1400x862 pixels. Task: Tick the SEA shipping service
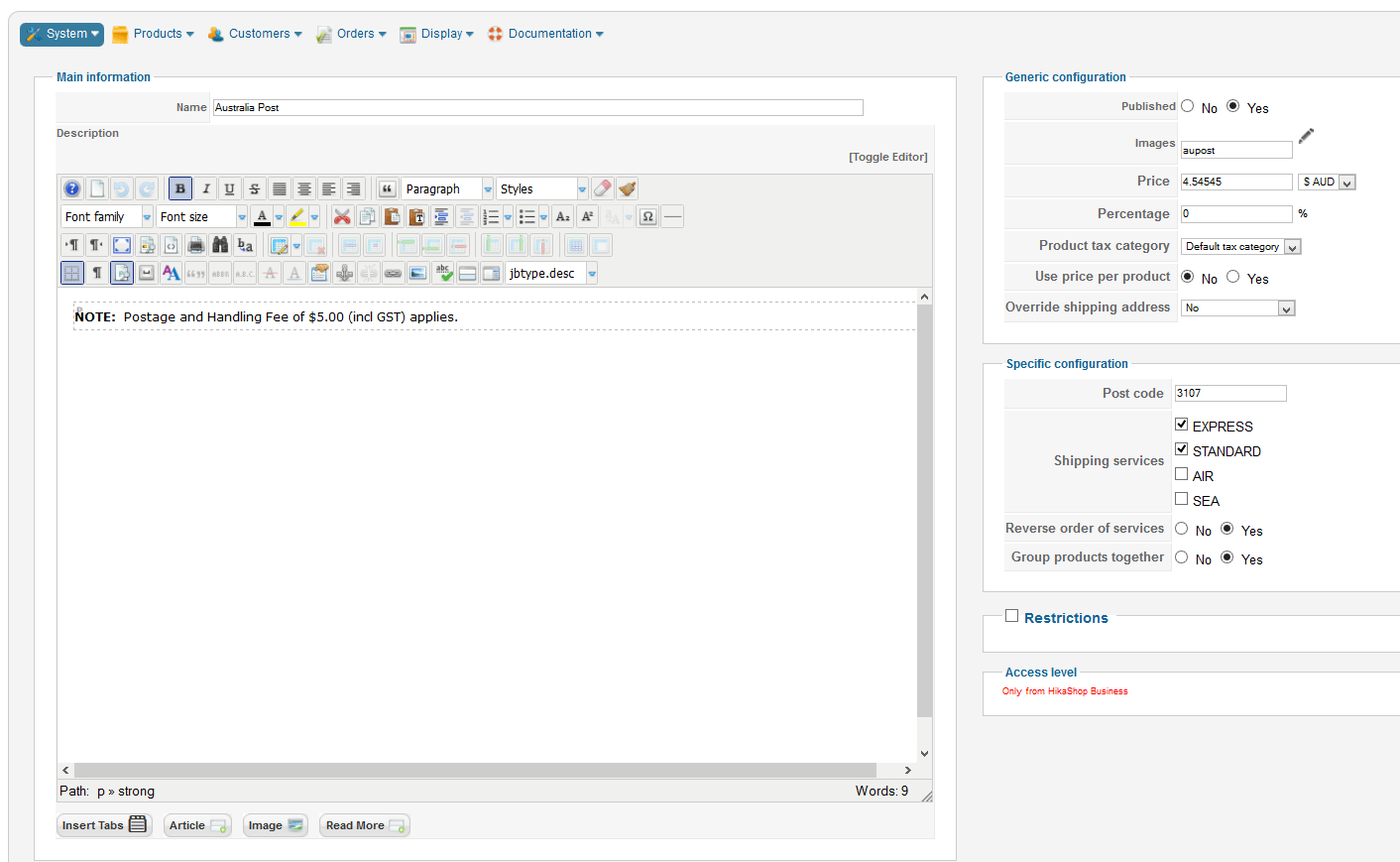[1182, 499]
